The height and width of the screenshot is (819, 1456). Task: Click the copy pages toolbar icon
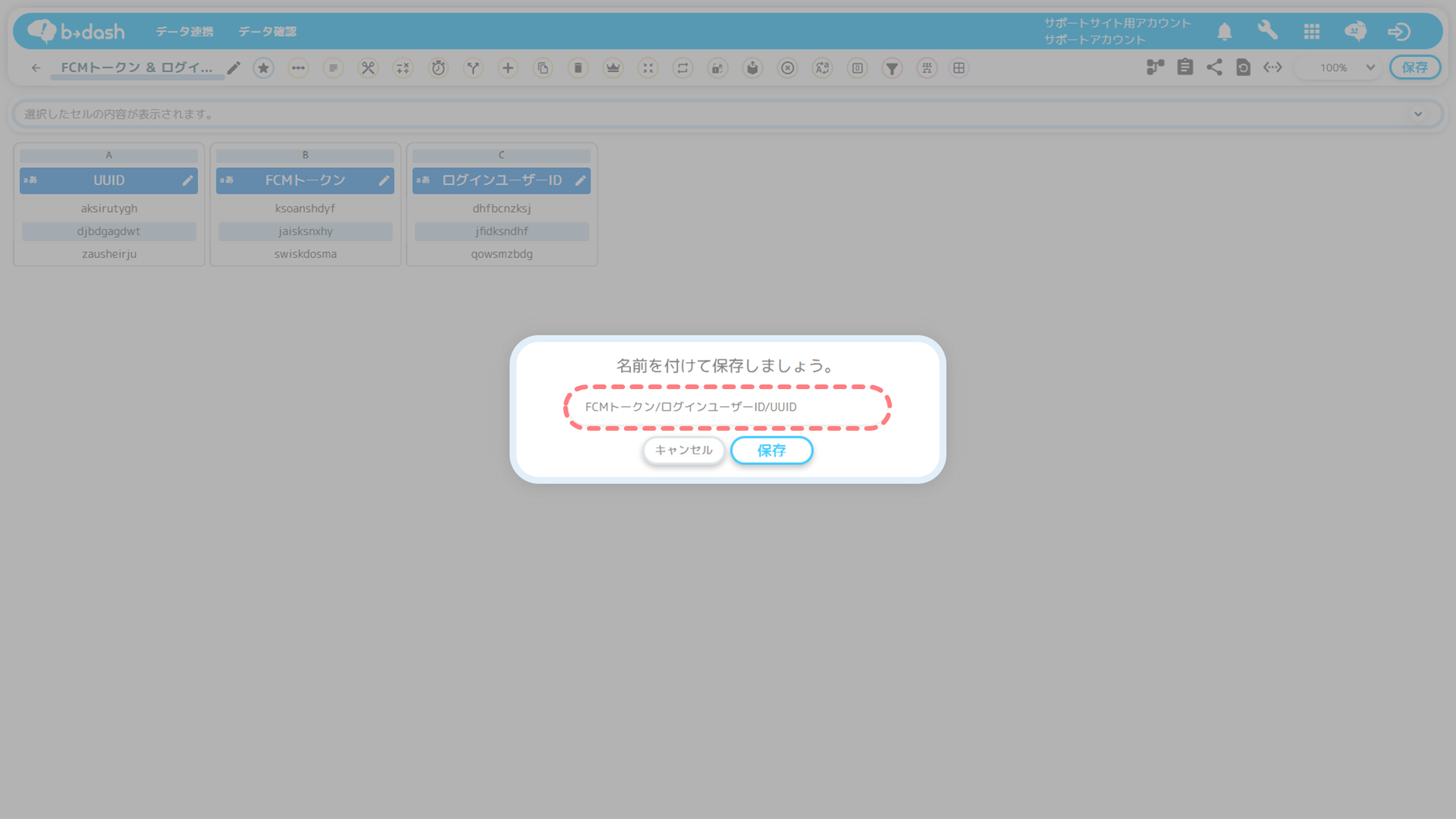[543, 68]
